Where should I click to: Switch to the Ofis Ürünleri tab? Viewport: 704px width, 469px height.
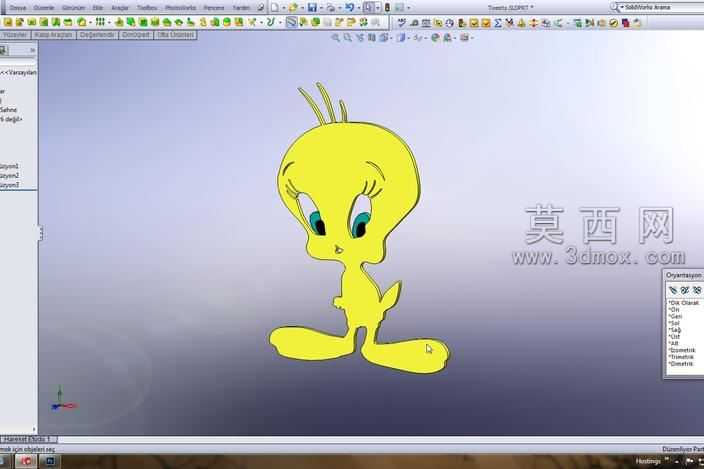pos(175,35)
